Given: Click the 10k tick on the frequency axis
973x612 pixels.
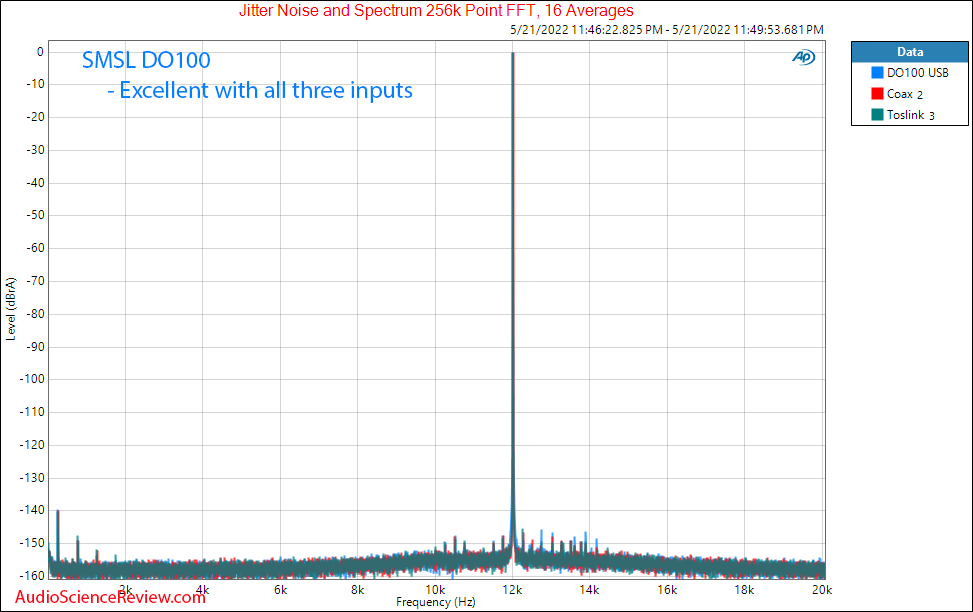Looking at the screenshot, I should pyautogui.click(x=435, y=591).
